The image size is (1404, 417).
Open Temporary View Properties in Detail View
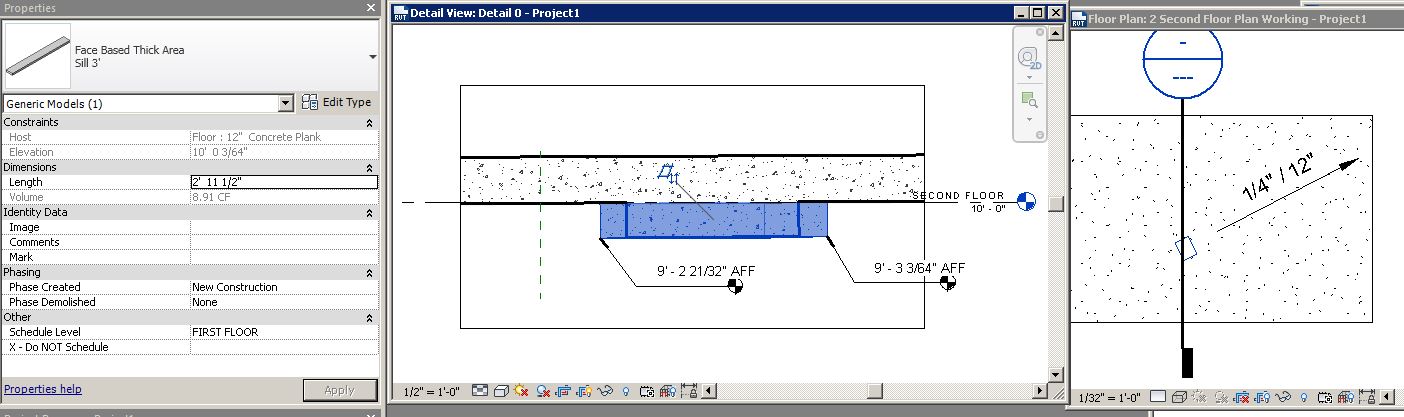pyautogui.click(x=647, y=391)
